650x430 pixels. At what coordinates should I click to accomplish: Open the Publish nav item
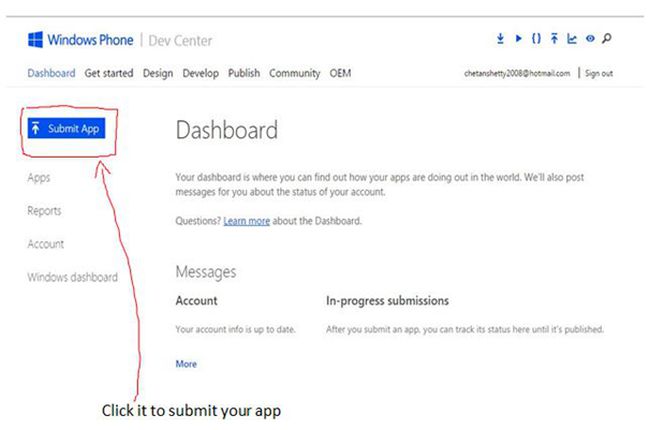click(244, 73)
